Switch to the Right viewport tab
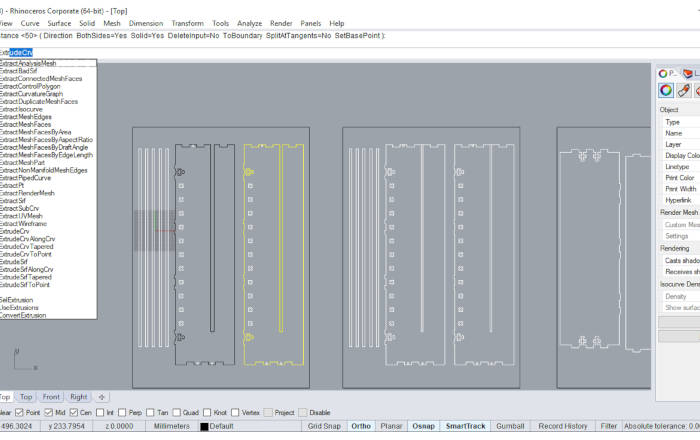This screenshot has width=700, height=440. (79, 397)
